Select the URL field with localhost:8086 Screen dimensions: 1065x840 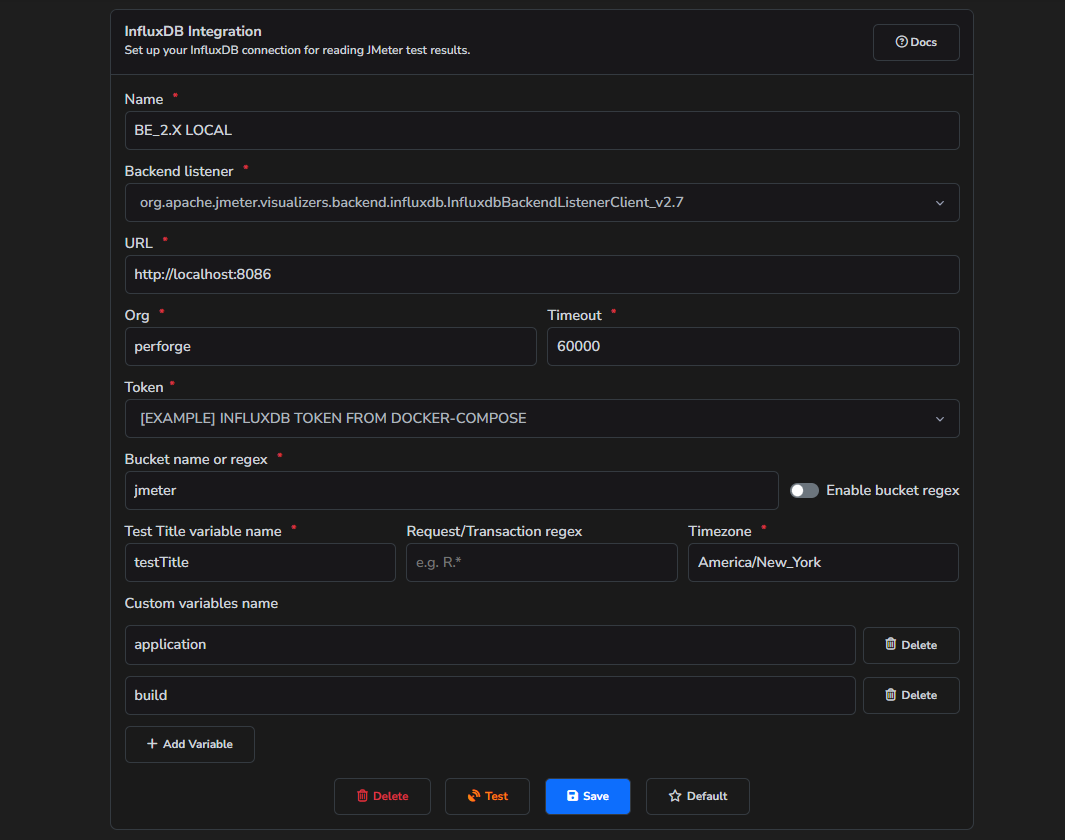coord(542,274)
